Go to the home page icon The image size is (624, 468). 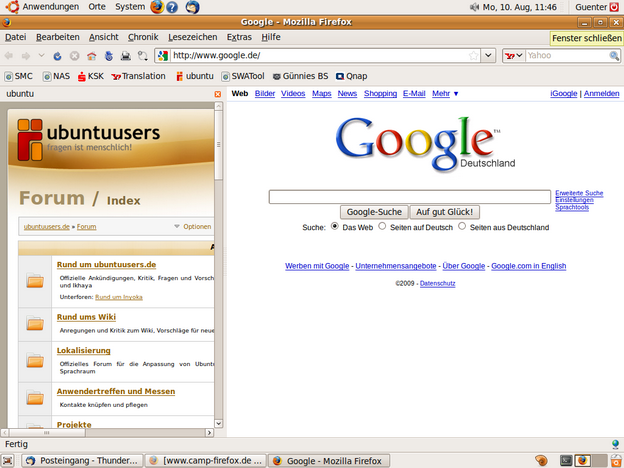tap(91, 56)
